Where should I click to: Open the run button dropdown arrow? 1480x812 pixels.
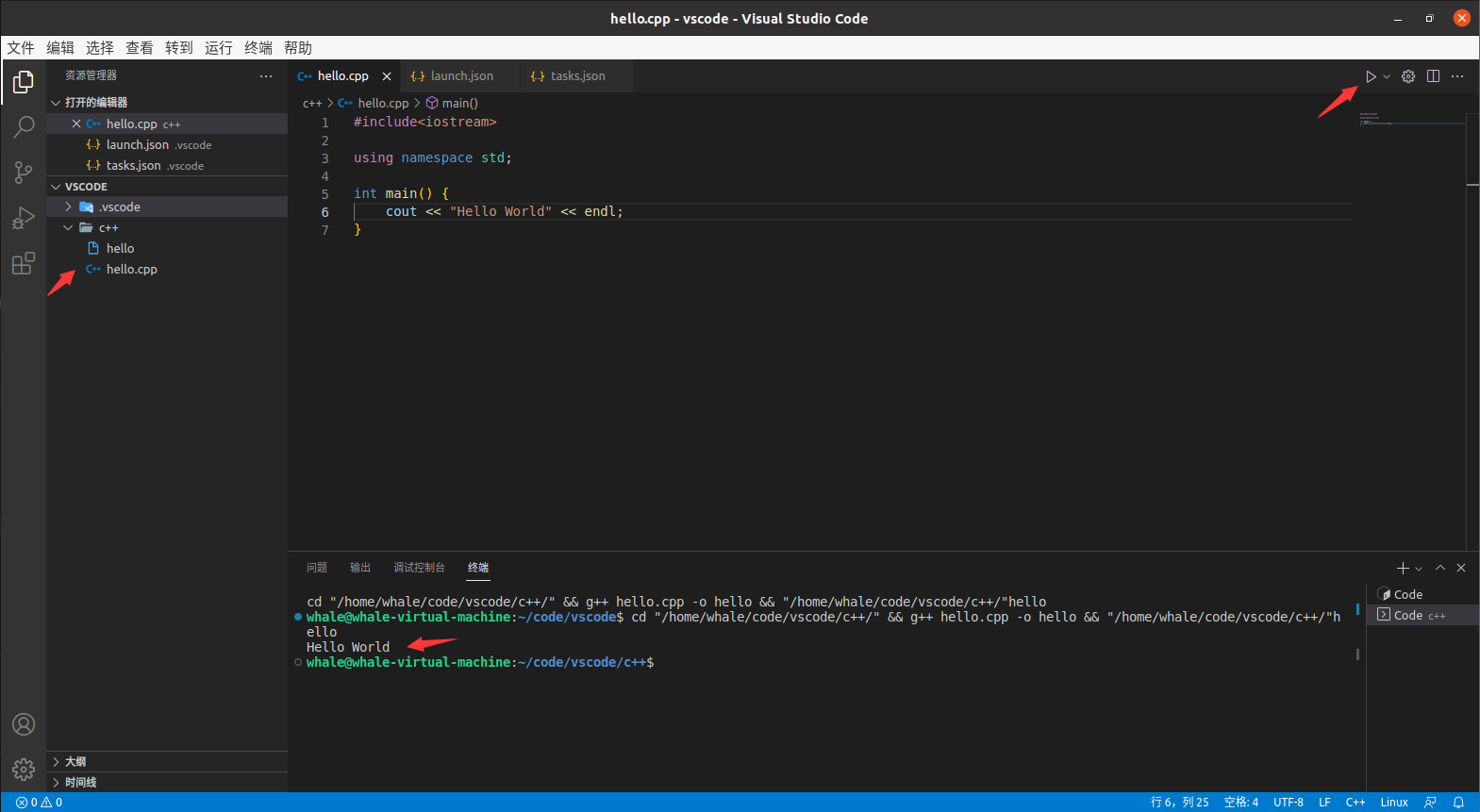point(1387,76)
